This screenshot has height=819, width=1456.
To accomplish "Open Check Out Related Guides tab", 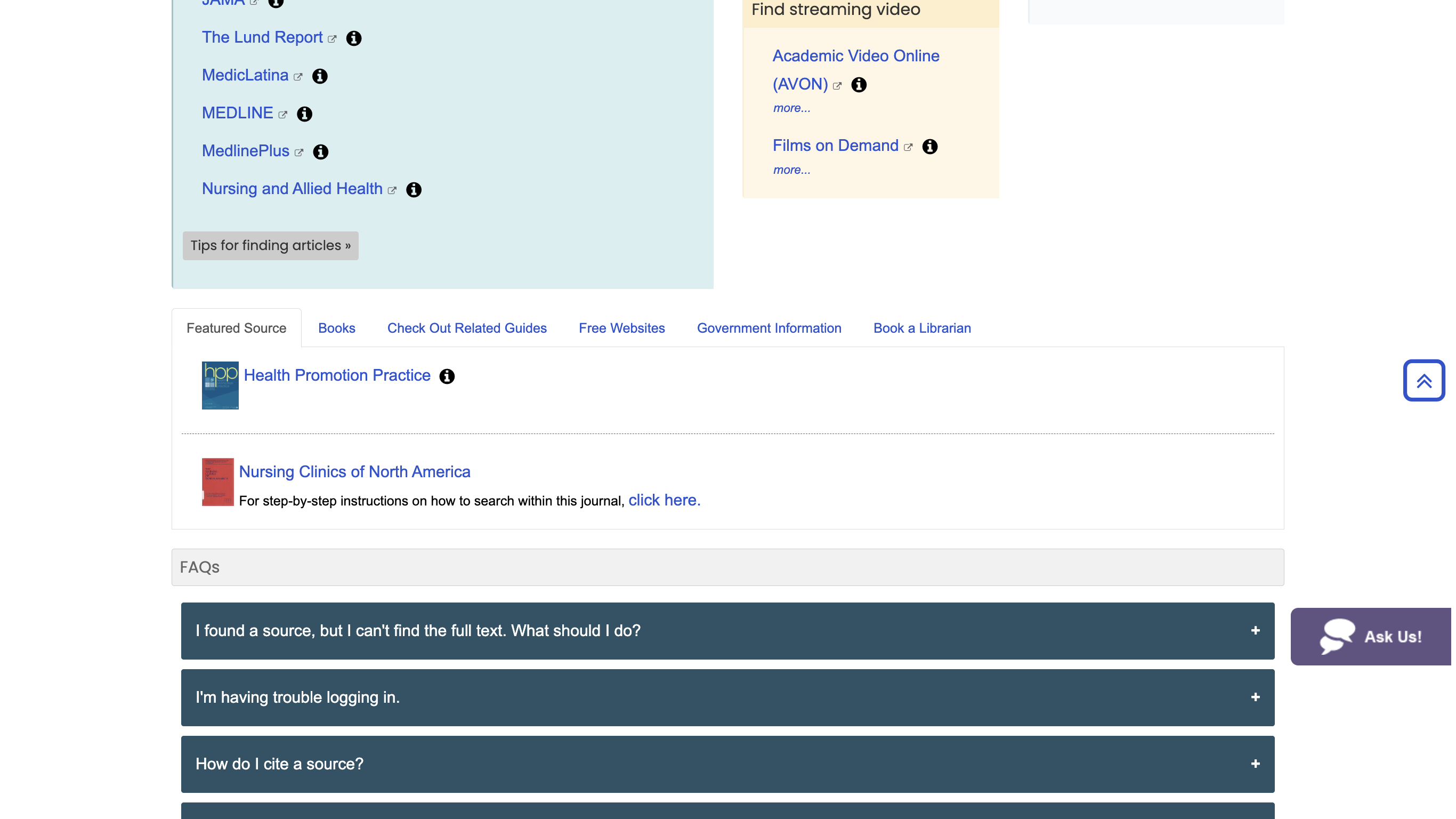I will [467, 328].
